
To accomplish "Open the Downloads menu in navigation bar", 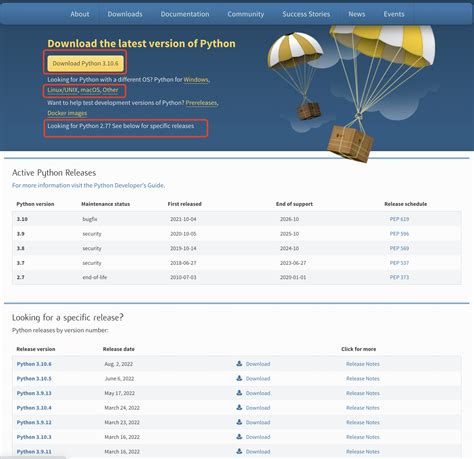I will click(125, 14).
